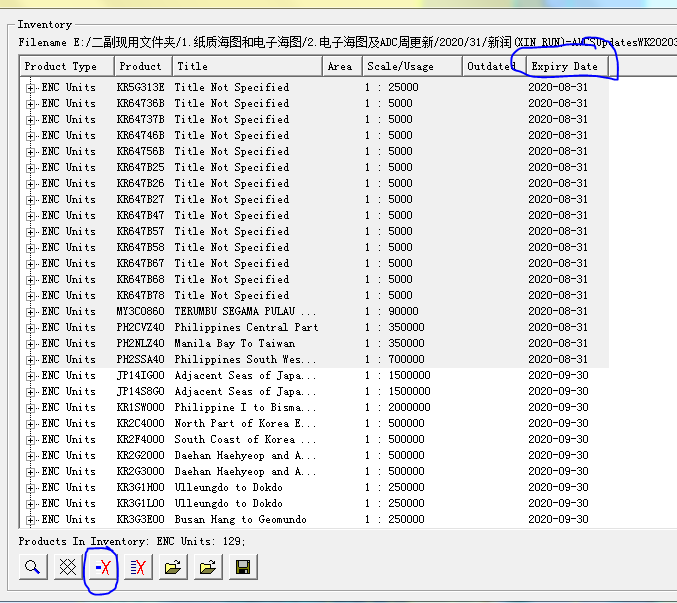Expand the PH2CVZ40 Philippines Central Part row
Image resolution: width=677 pixels, height=603 pixels.
point(30,328)
